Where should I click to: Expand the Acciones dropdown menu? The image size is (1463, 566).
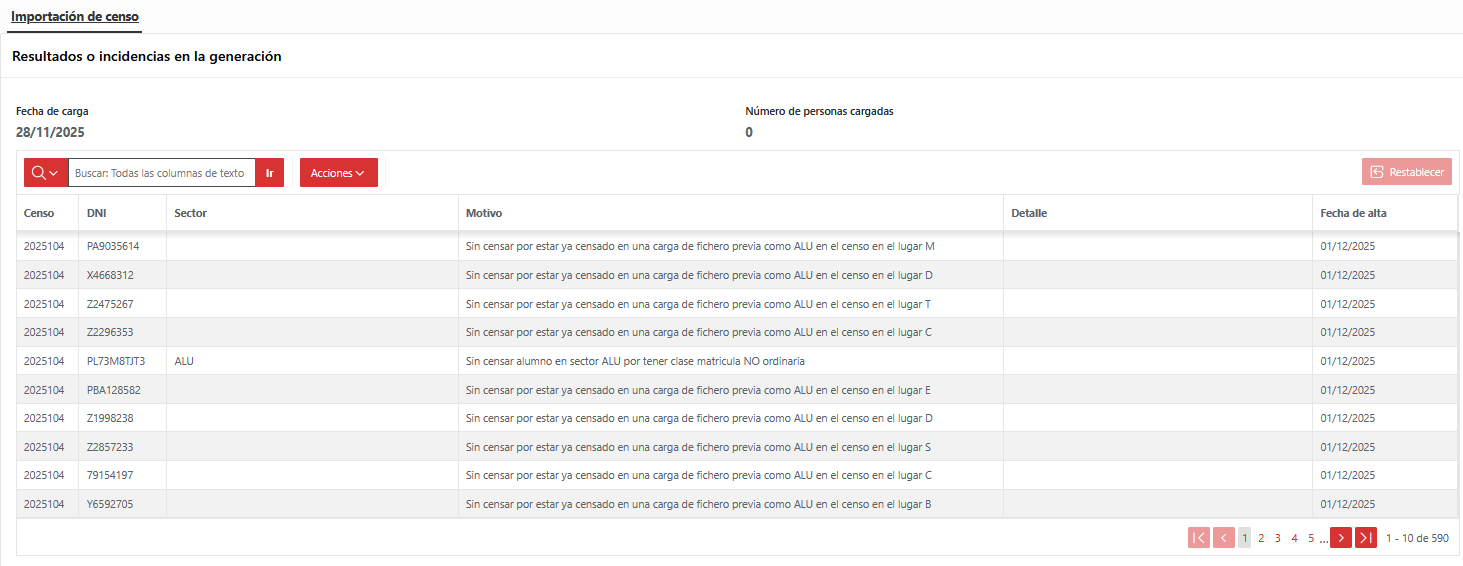coord(339,173)
